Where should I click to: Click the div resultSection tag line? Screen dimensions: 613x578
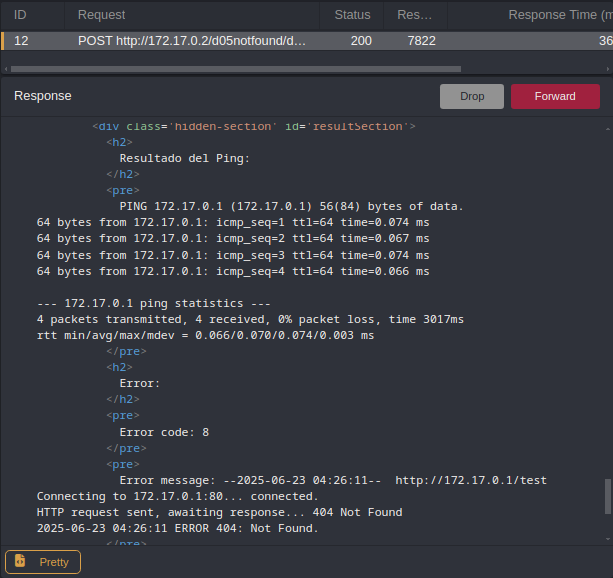253,126
